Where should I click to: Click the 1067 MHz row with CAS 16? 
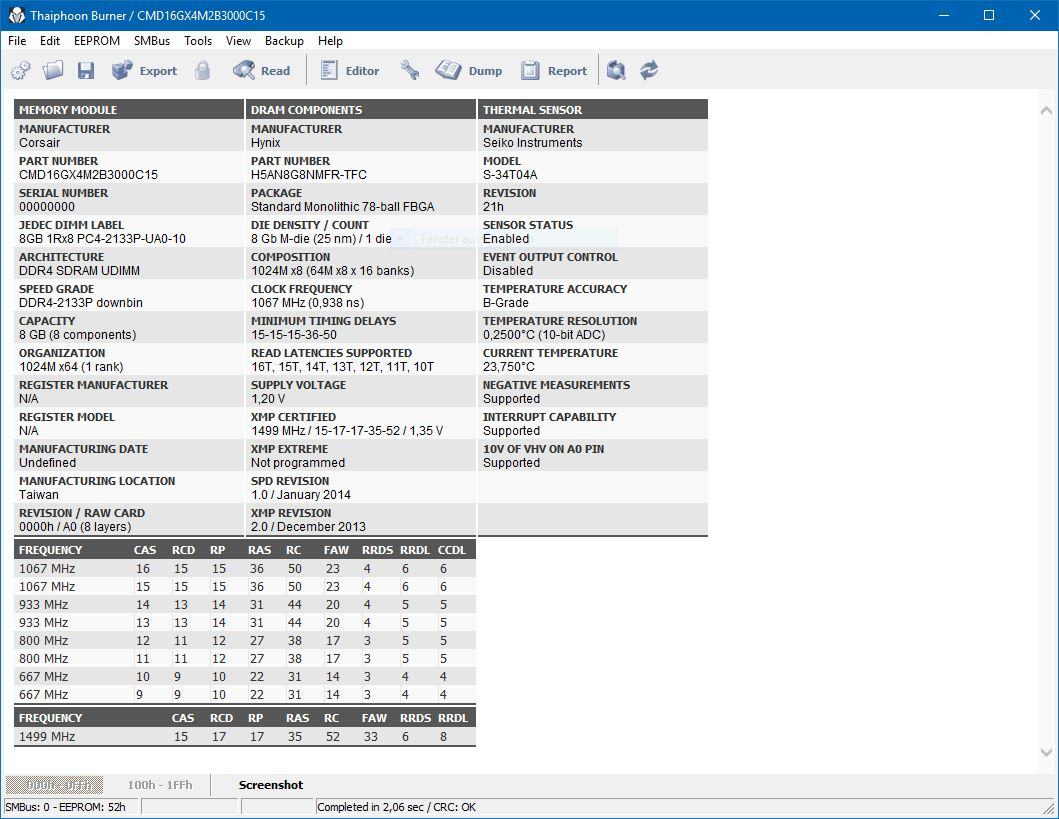244,569
